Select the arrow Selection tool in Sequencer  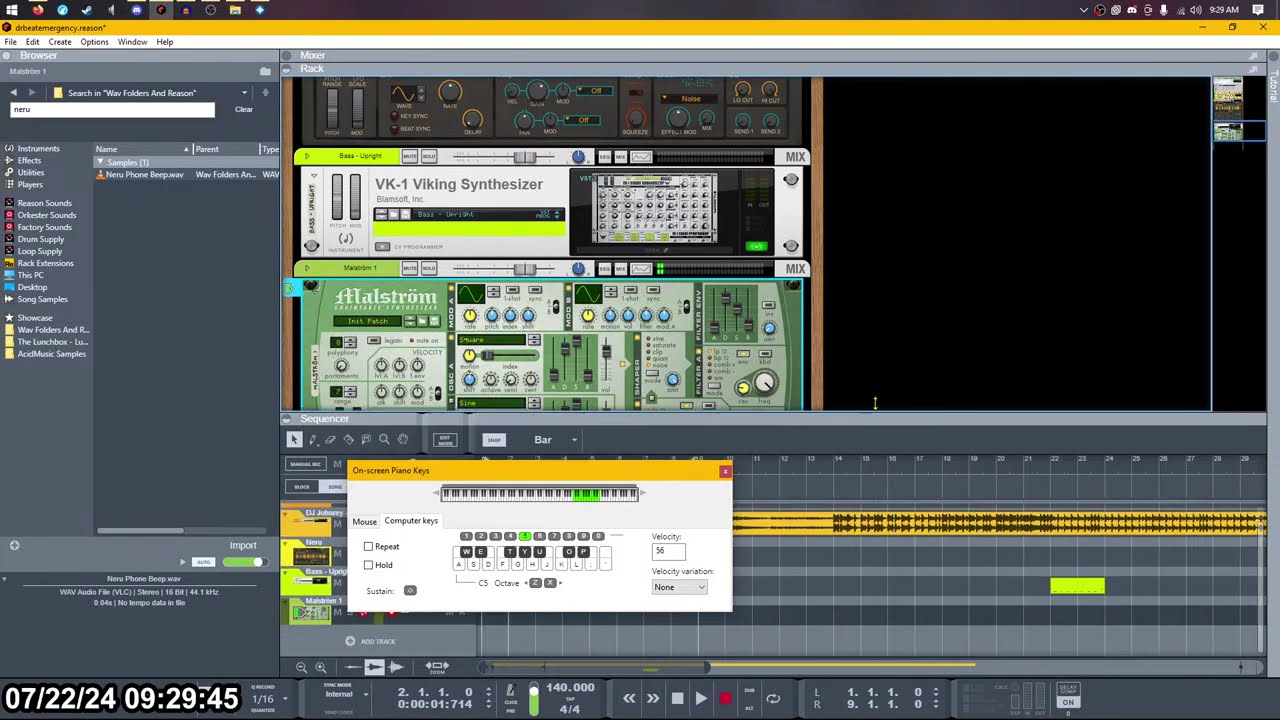pyautogui.click(x=294, y=440)
